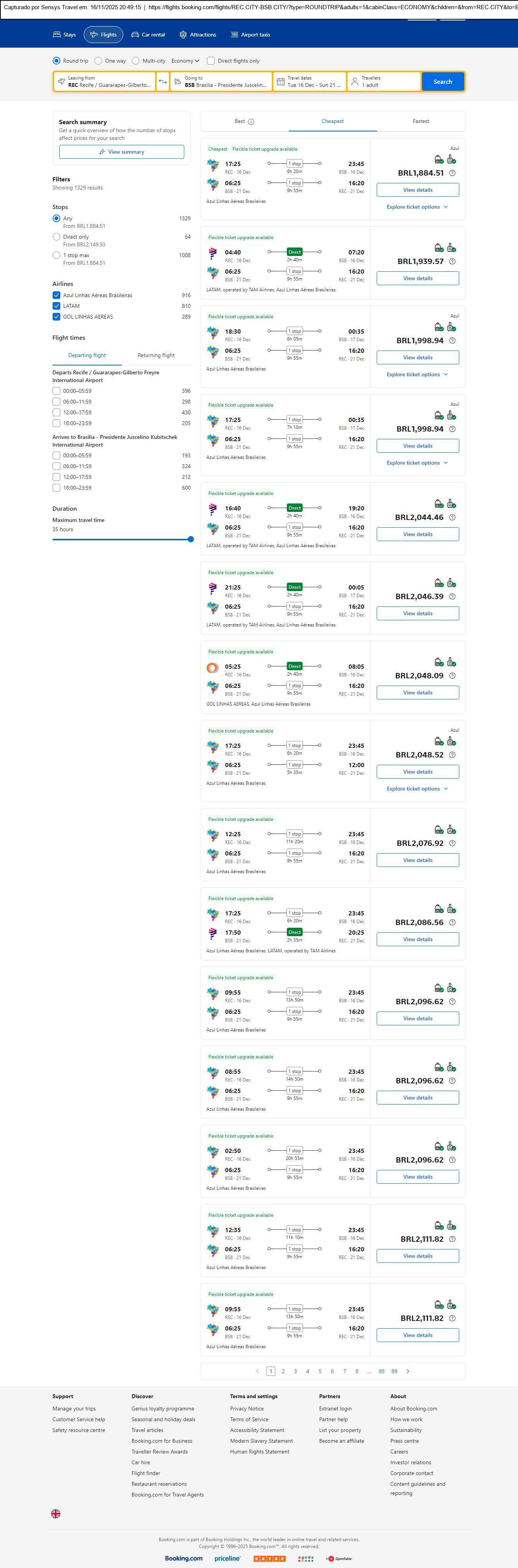Viewport: 518px width, 1568px height.
Task: Click price help icon next to BRL1,939.57
Action: [x=452, y=262]
